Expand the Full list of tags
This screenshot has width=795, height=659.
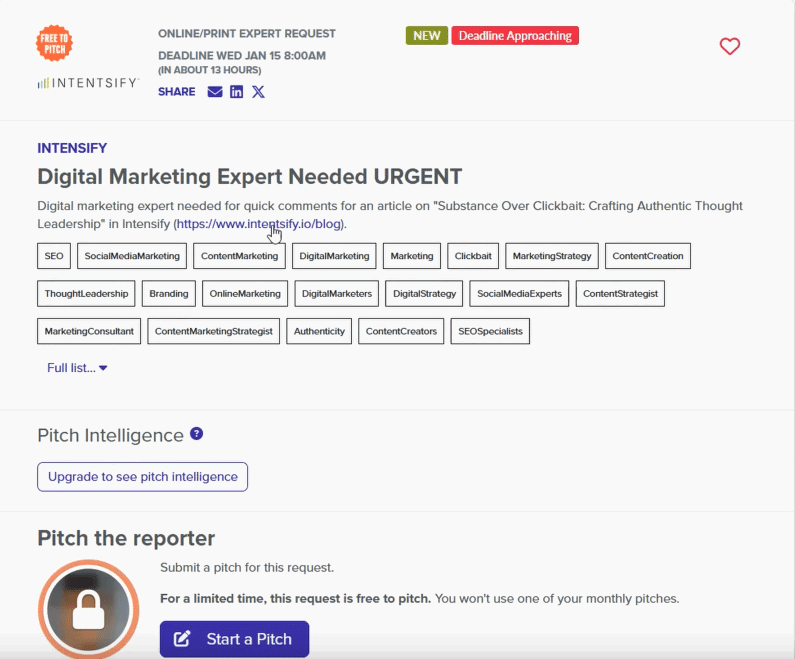click(77, 368)
